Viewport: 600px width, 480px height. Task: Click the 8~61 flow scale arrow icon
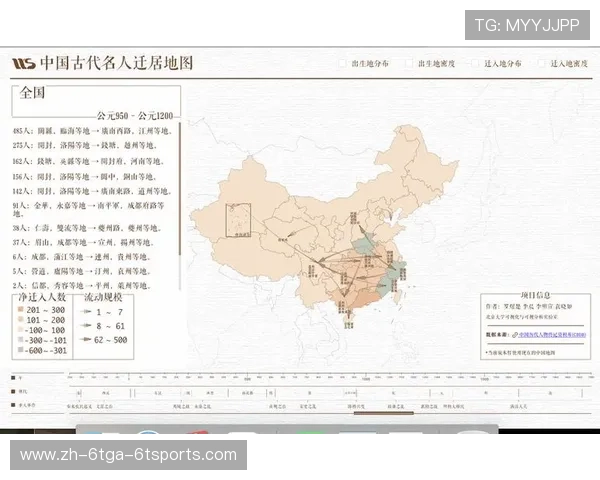point(90,325)
